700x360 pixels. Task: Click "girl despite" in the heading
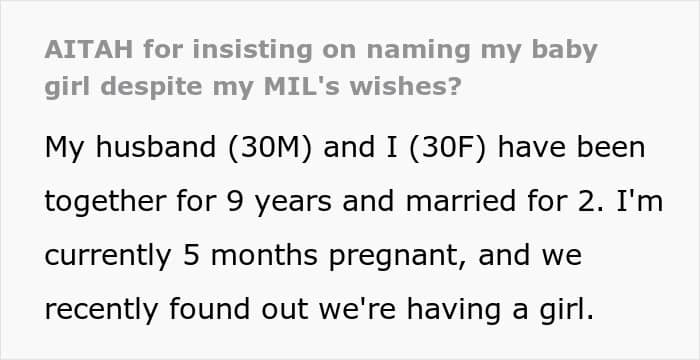123,88
